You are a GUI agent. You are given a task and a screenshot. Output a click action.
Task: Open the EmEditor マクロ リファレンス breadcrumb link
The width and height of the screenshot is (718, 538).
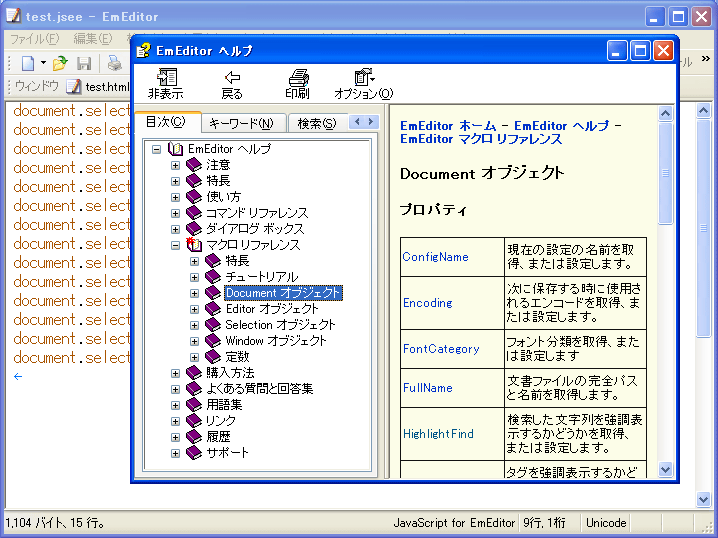[x=481, y=139]
